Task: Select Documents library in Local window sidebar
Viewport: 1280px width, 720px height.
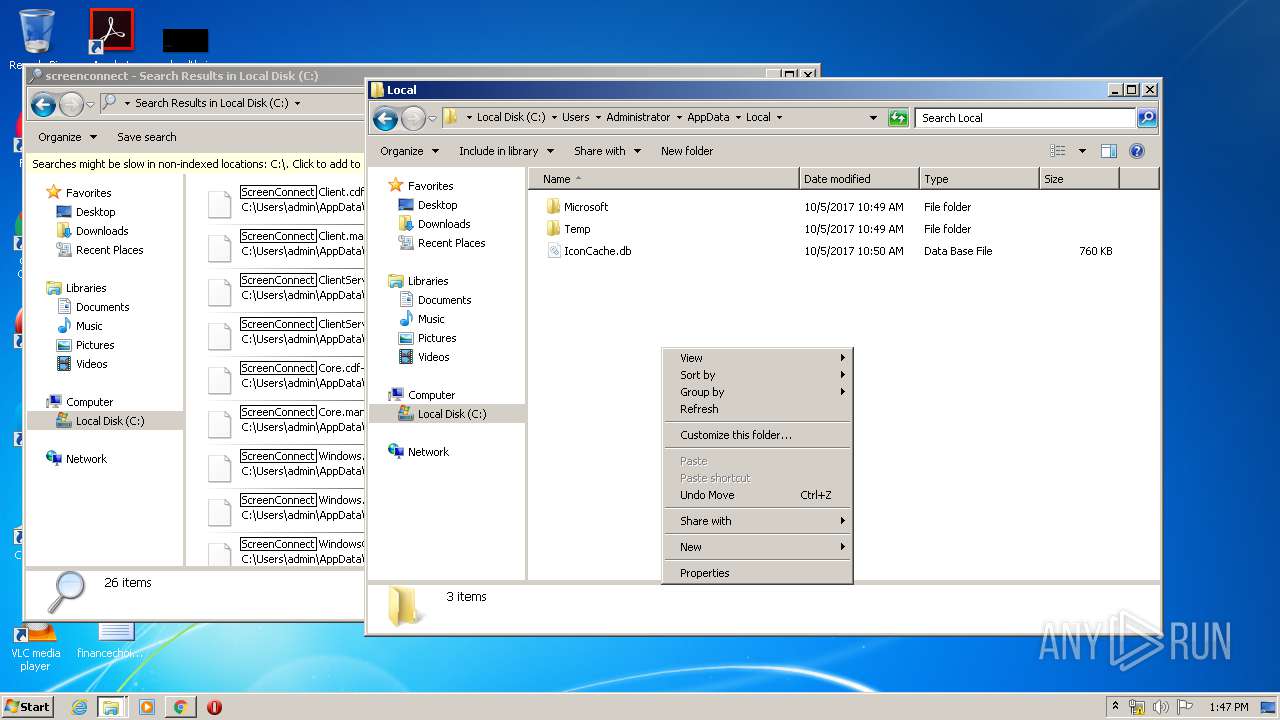Action: click(x=444, y=300)
